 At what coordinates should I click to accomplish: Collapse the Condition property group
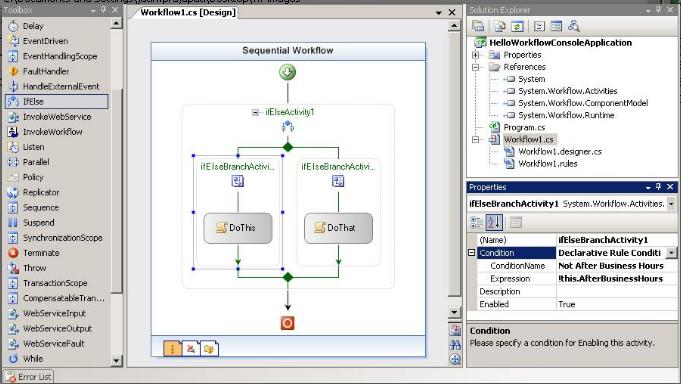point(472,253)
